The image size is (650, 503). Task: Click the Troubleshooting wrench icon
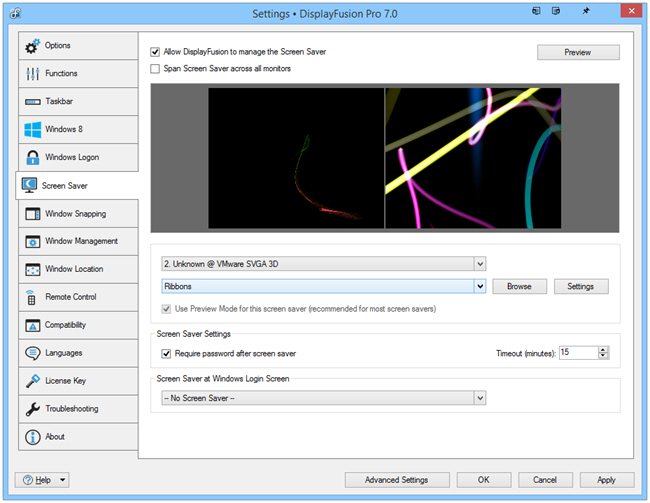coord(33,409)
